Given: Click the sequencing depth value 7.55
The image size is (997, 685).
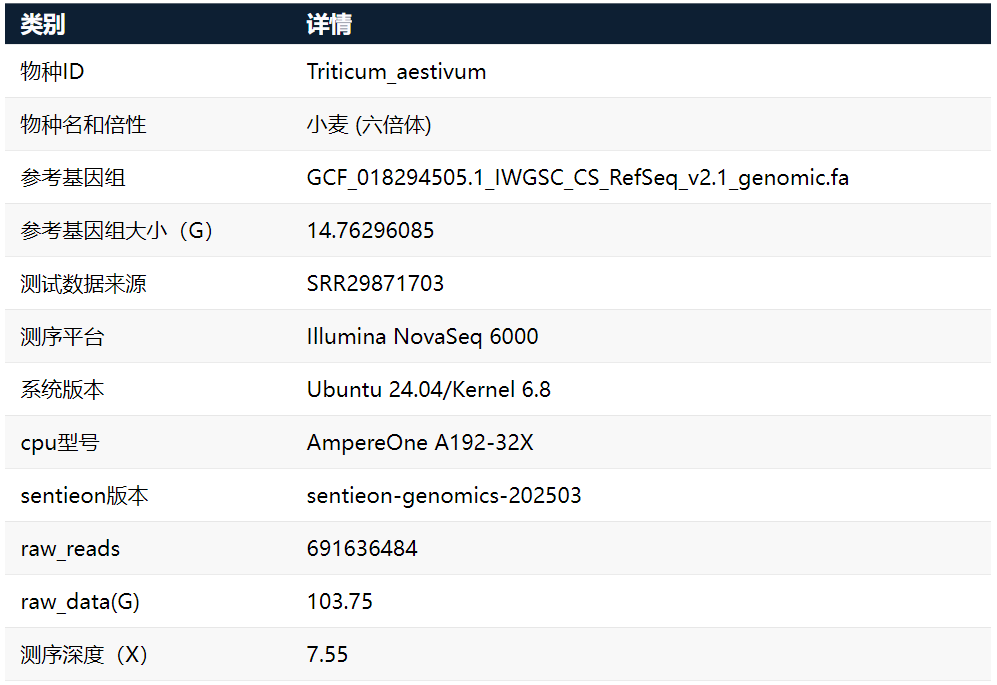Looking at the screenshot, I should 328,655.
